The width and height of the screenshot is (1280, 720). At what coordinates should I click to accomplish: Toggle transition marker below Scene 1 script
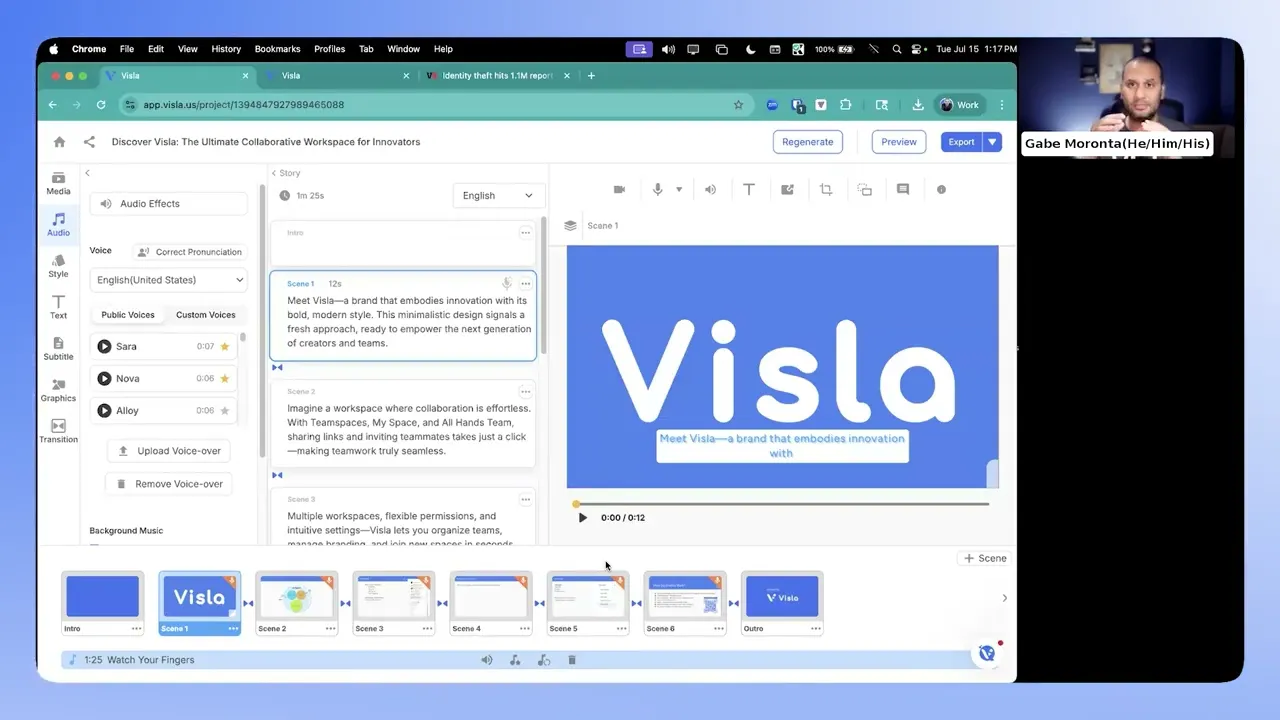point(277,367)
